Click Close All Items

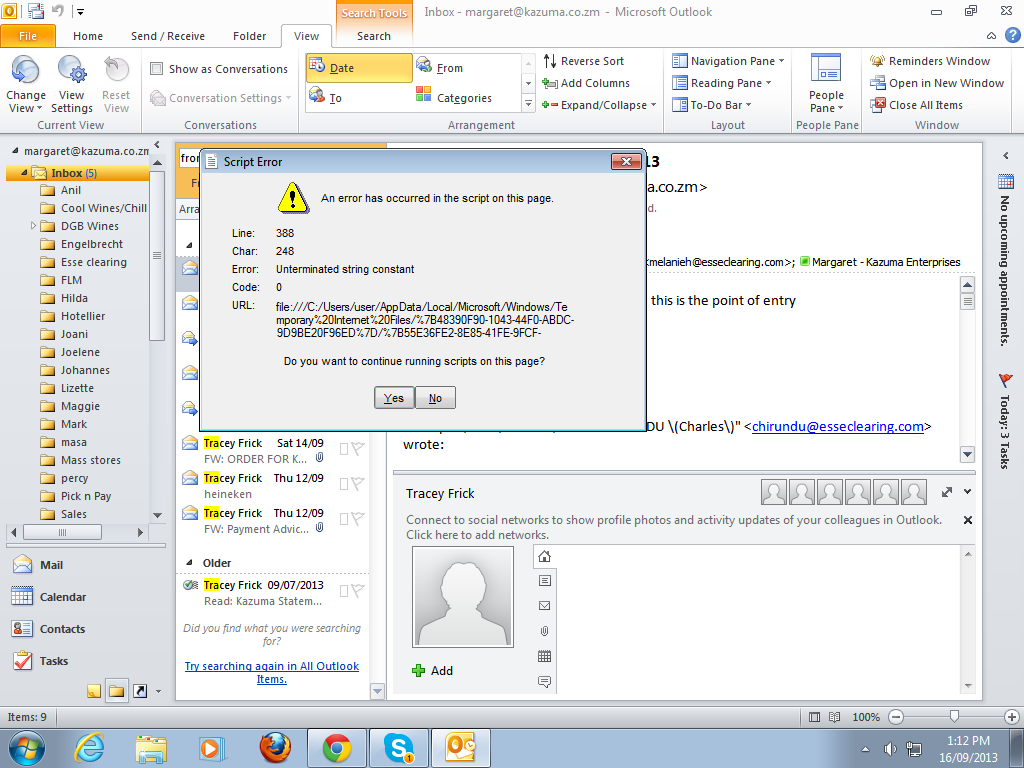pyautogui.click(x=916, y=105)
